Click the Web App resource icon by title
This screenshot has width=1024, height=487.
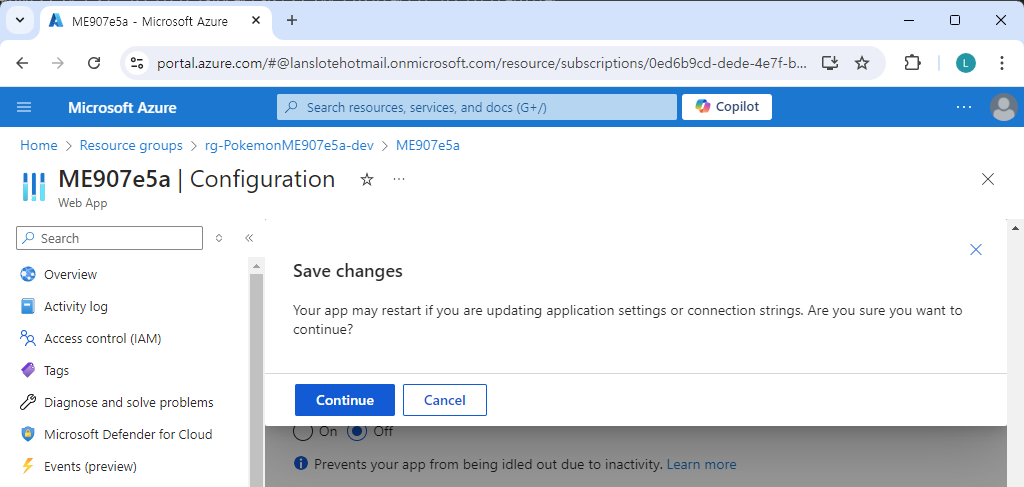(33, 186)
